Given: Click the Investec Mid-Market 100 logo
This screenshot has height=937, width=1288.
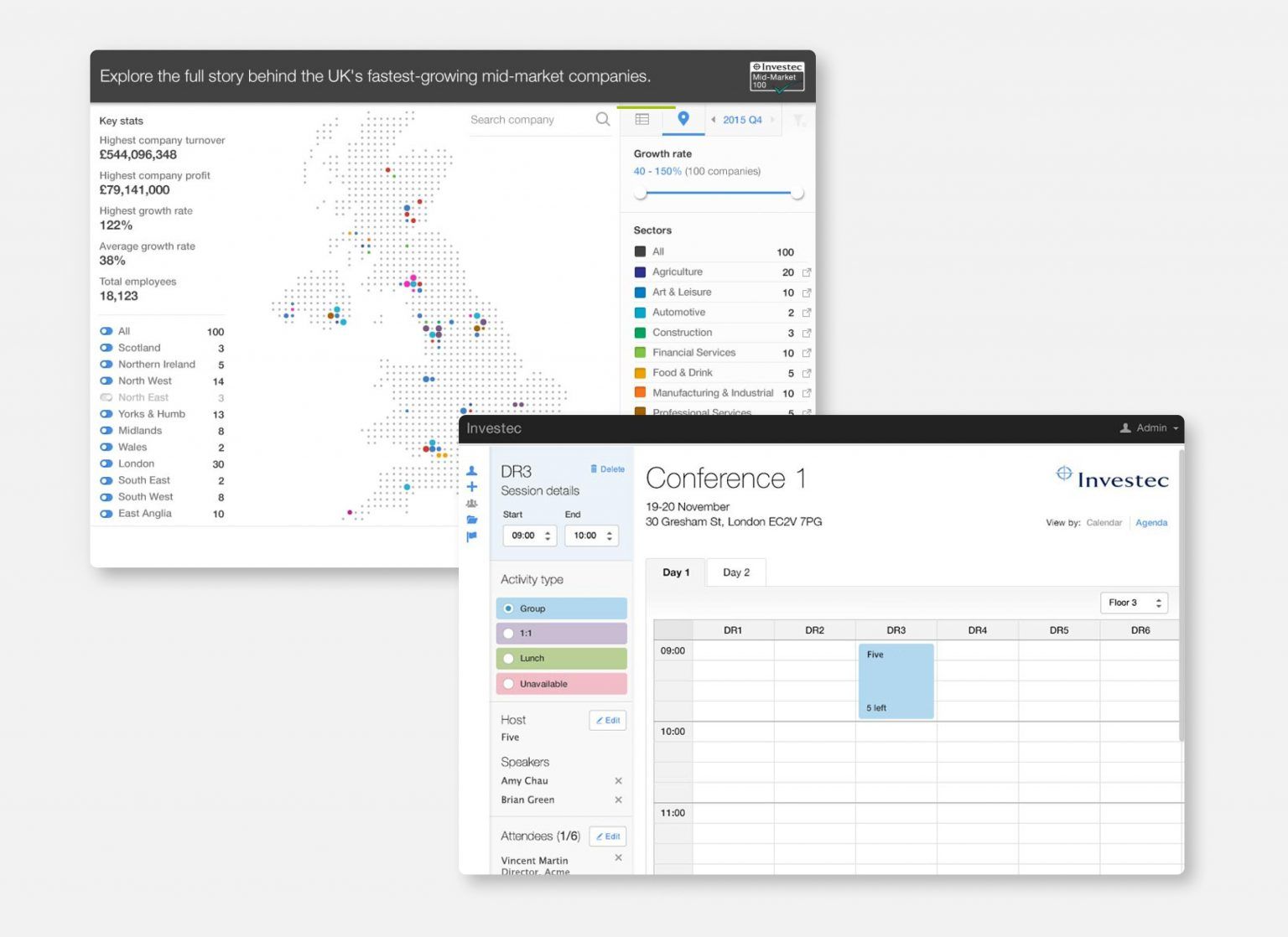Looking at the screenshot, I should pyautogui.click(x=777, y=76).
